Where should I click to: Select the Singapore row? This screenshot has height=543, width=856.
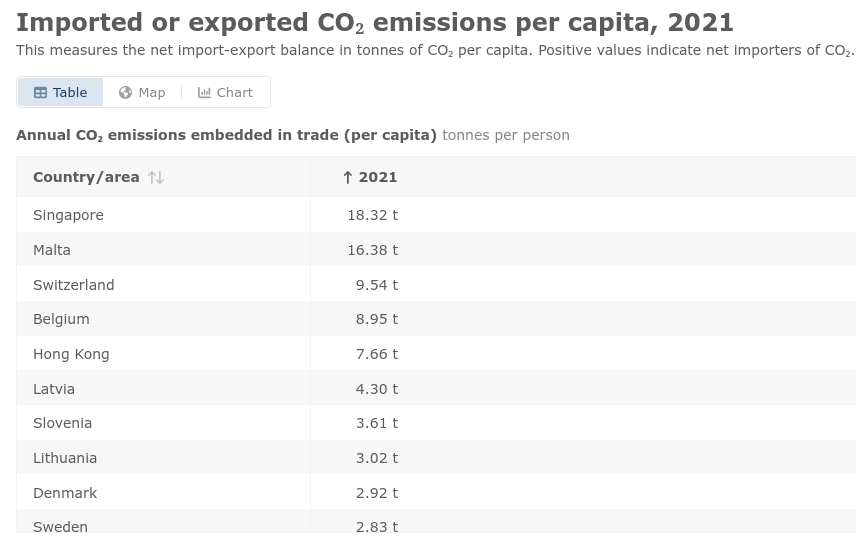[68, 215]
